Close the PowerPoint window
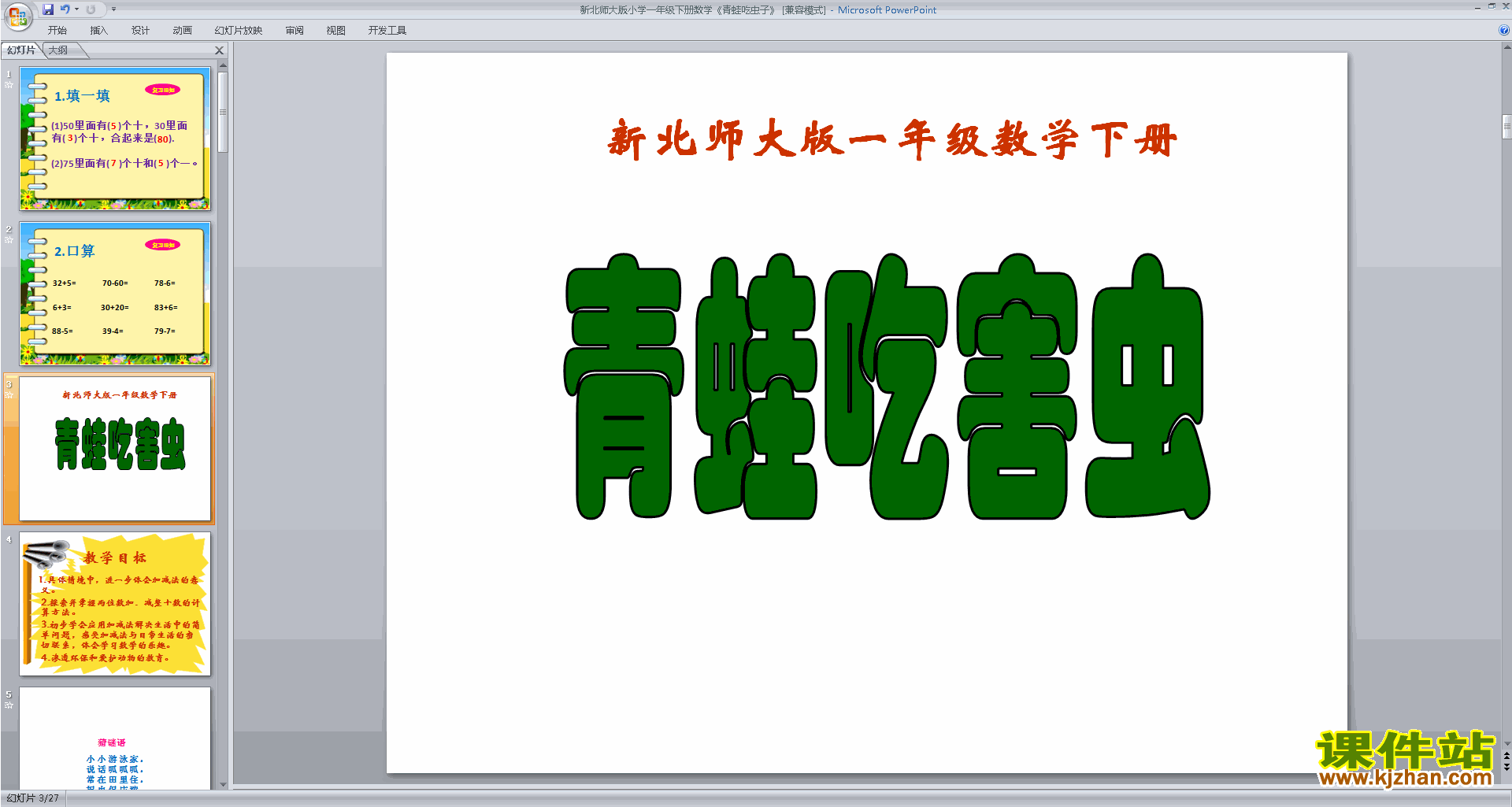 pos(1506,6)
